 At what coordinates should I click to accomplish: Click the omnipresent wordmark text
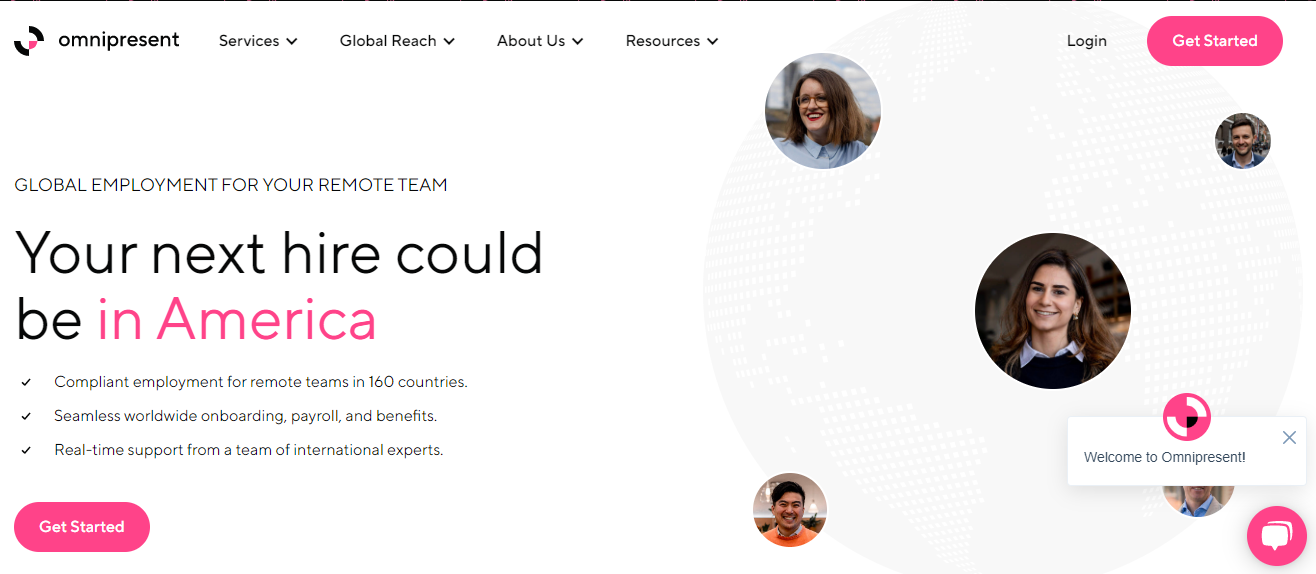click(x=118, y=40)
